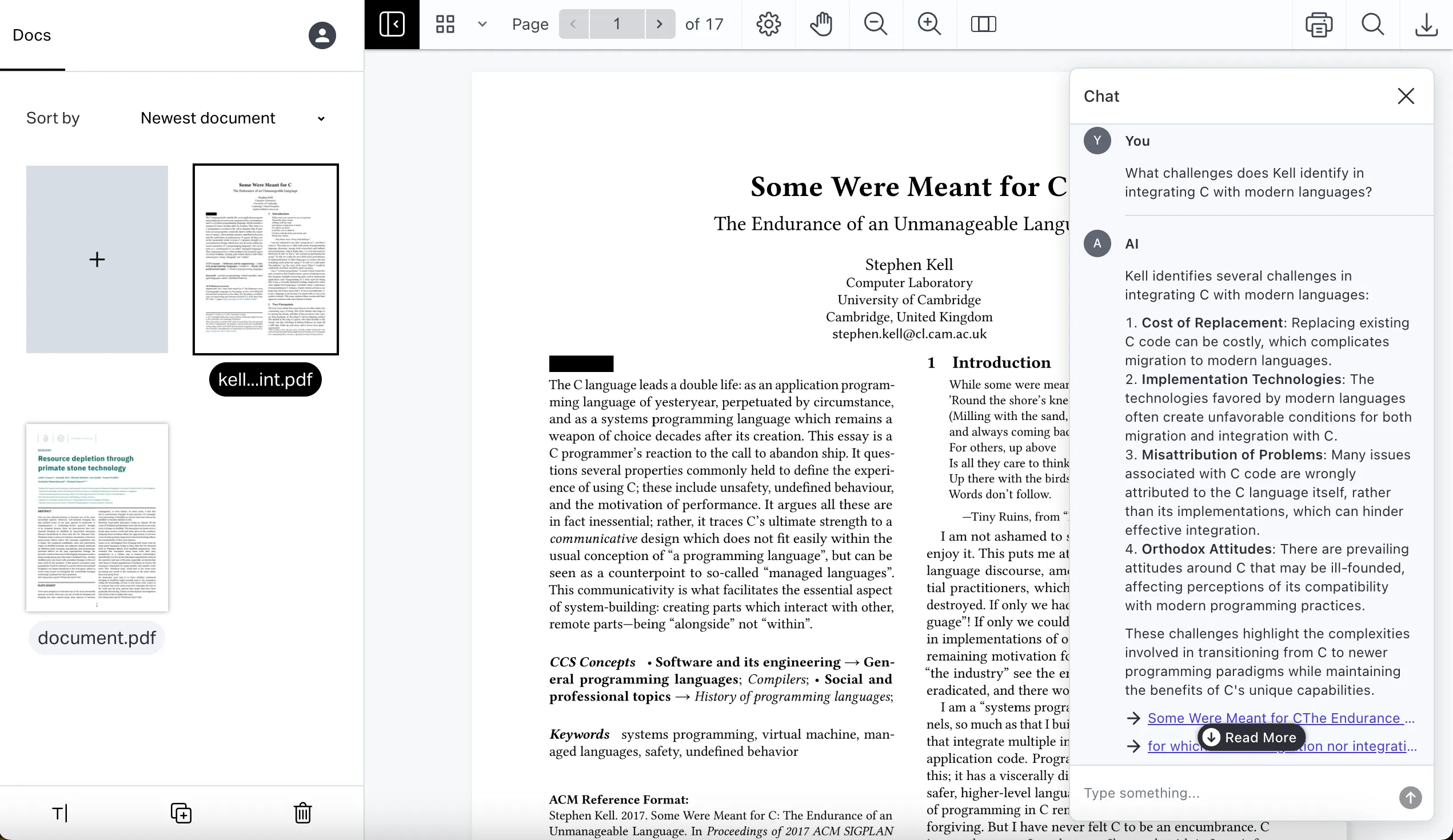The height and width of the screenshot is (840, 1453).
Task: Print the current document
Action: pos(1319,24)
